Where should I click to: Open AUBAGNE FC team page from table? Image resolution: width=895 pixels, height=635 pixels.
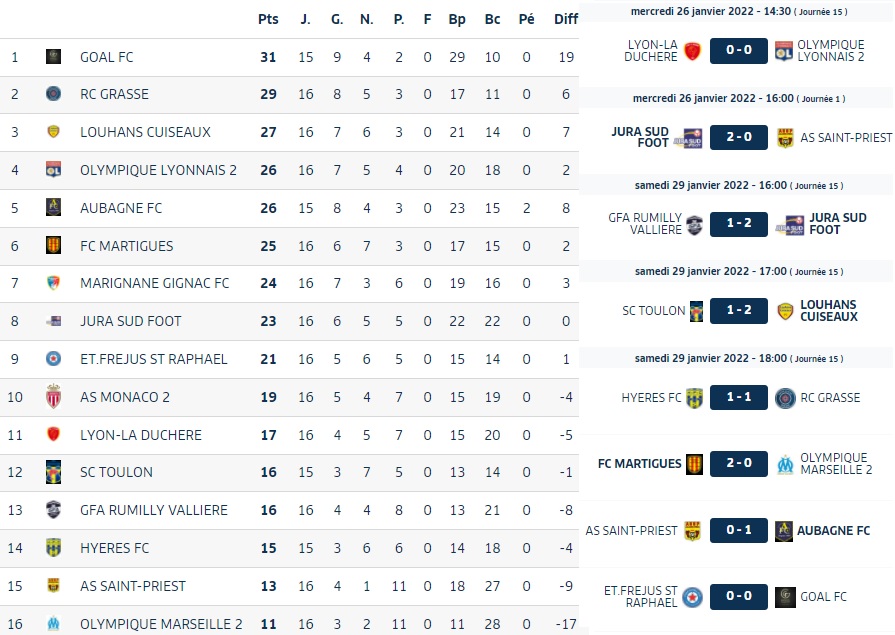point(121,208)
